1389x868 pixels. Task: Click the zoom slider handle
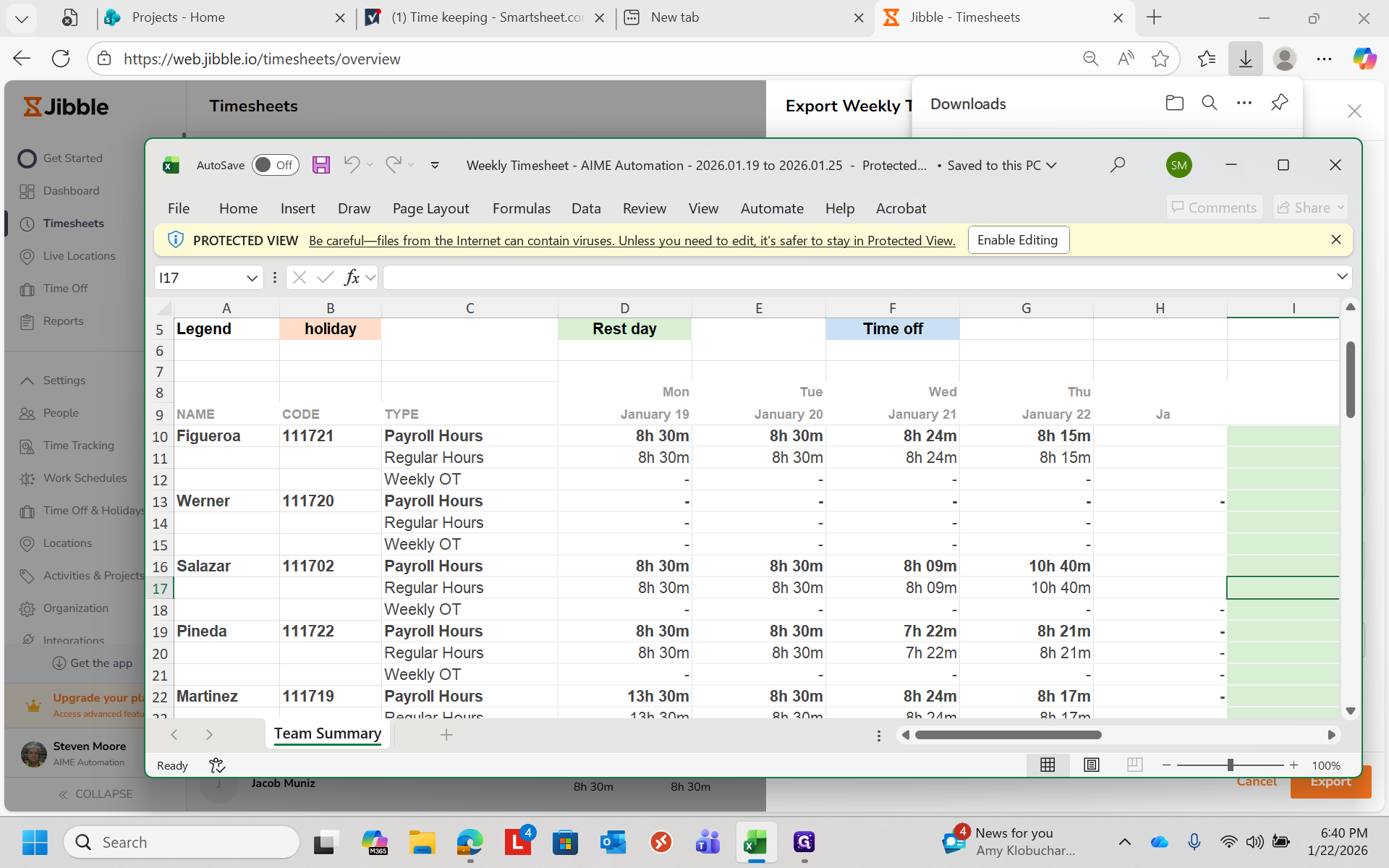click(1230, 765)
